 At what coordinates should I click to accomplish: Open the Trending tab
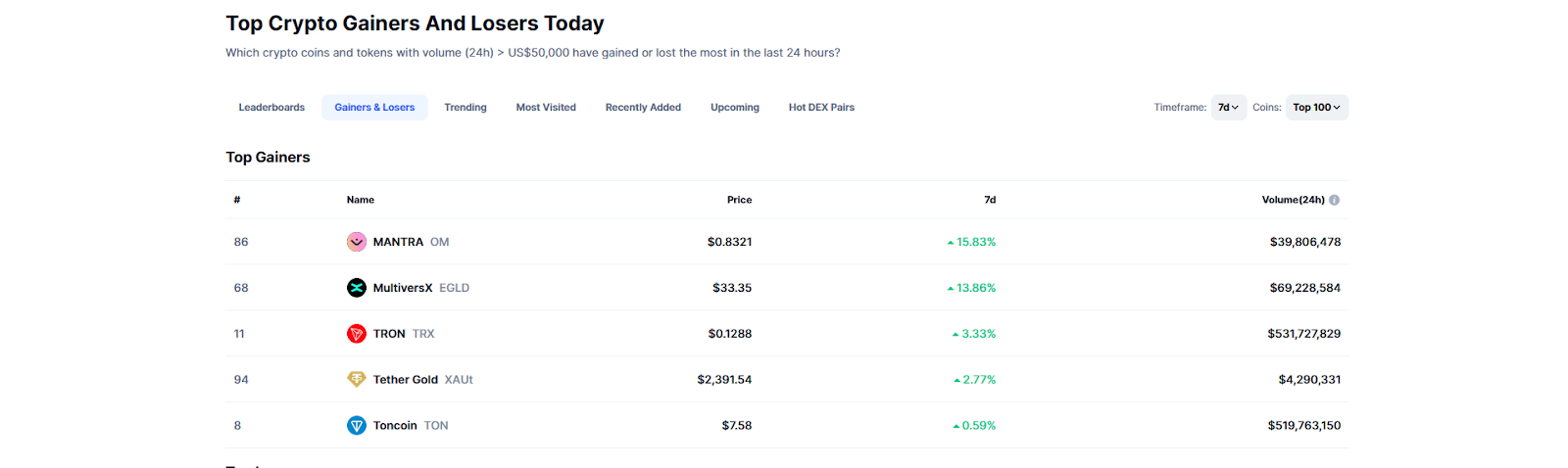[465, 108]
